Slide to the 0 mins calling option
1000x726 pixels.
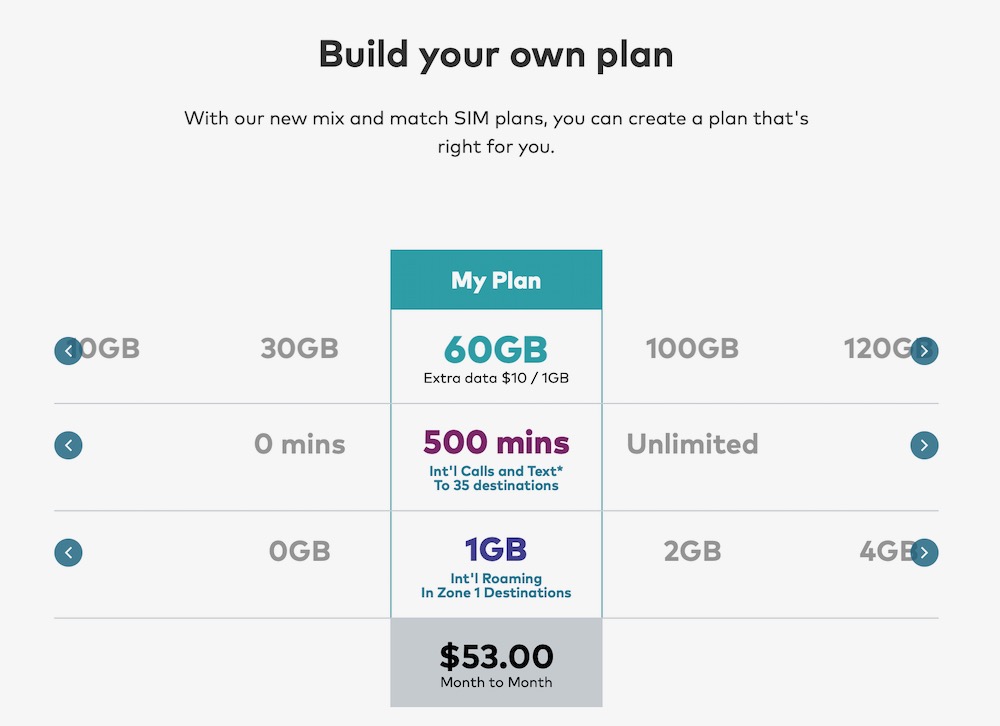pyautogui.click(x=300, y=445)
